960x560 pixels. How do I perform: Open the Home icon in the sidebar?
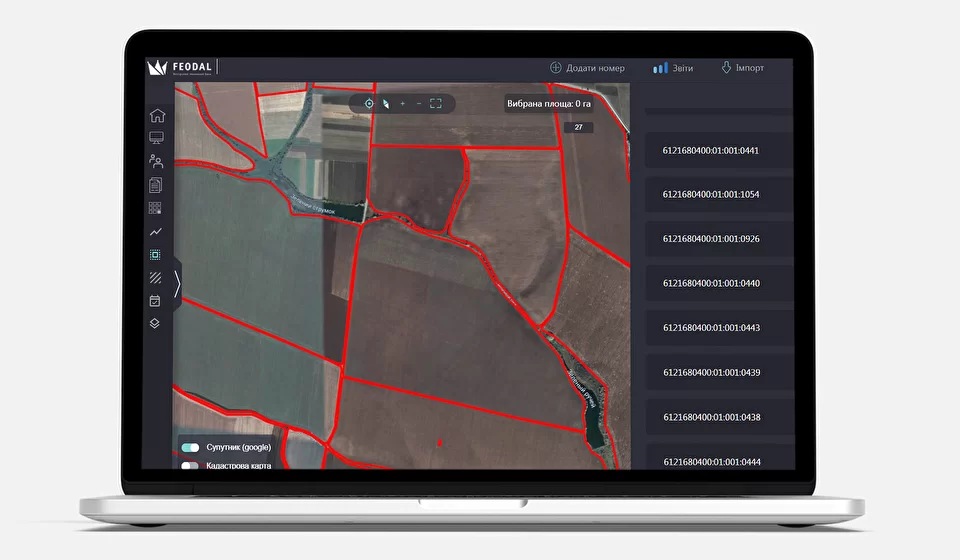157,115
